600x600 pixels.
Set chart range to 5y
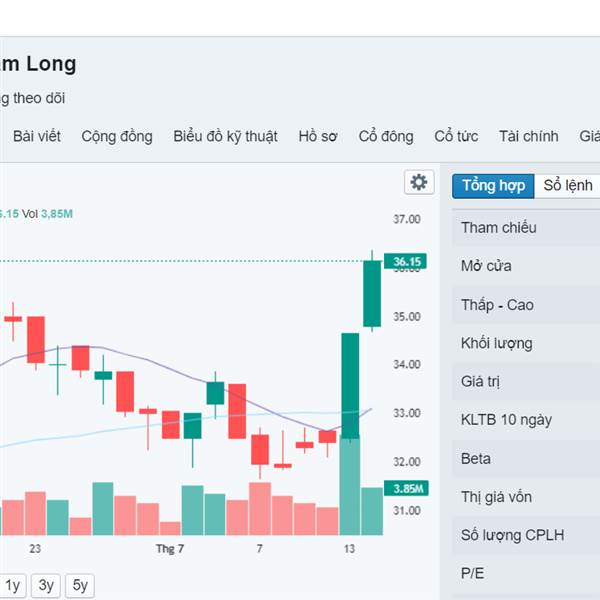(x=80, y=586)
